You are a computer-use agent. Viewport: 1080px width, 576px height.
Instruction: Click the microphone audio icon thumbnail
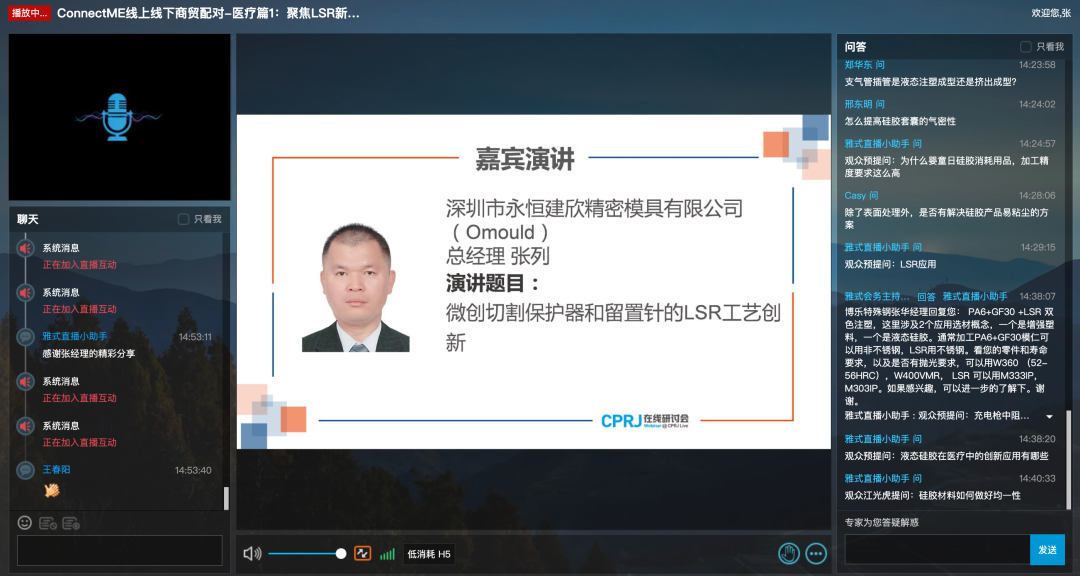click(x=118, y=117)
